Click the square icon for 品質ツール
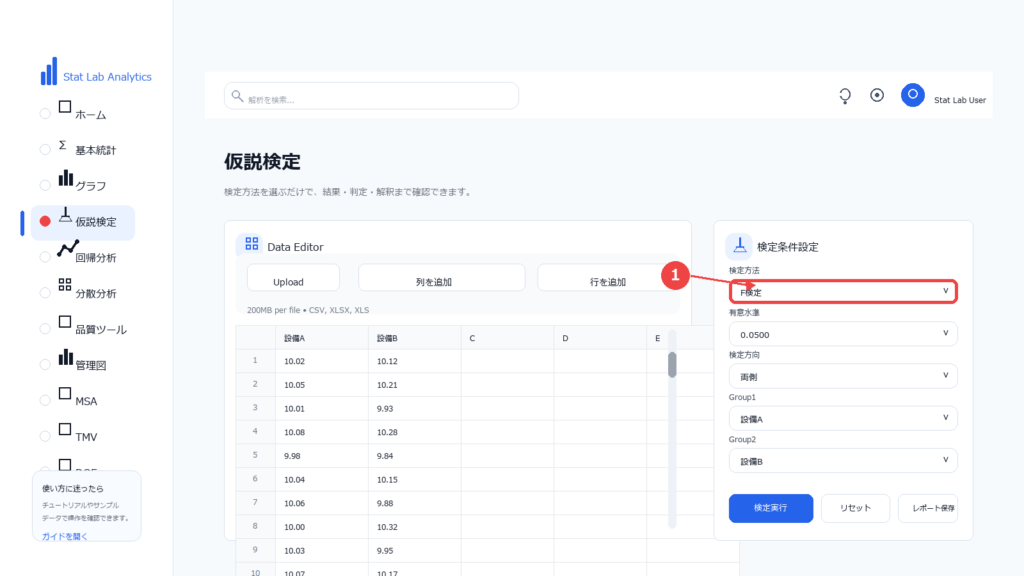The width and height of the screenshot is (1024, 576). (65, 322)
